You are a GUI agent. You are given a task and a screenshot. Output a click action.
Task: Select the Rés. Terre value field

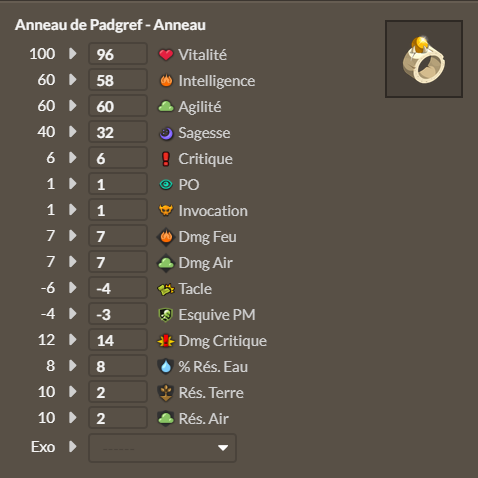pos(118,392)
